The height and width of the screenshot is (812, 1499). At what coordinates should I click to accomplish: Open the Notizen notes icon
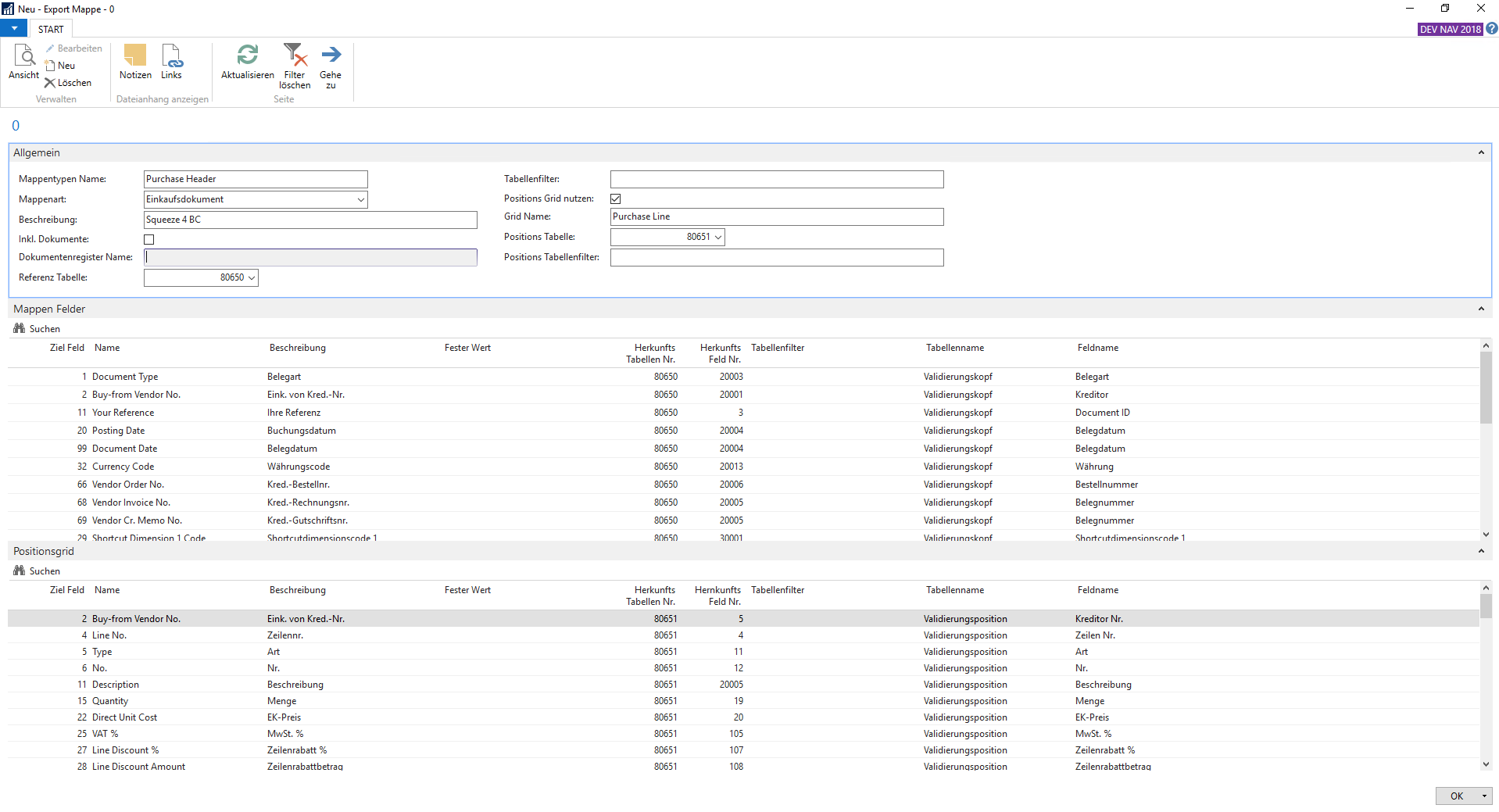[135, 62]
